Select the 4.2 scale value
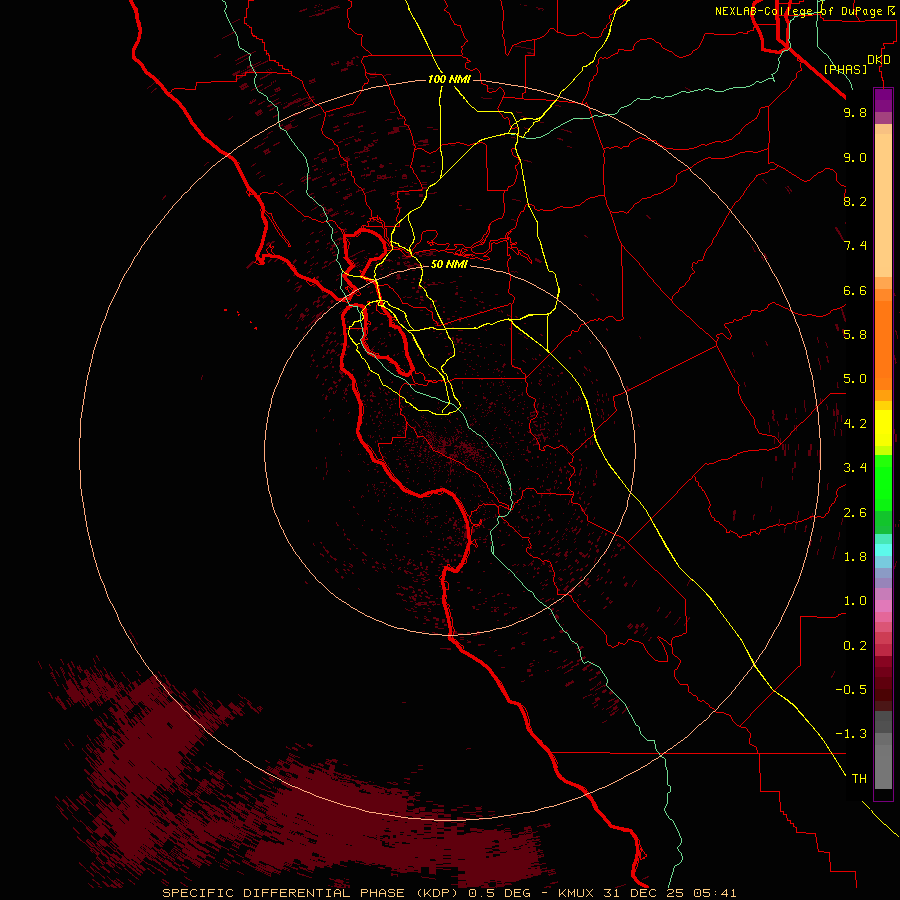 click(855, 424)
